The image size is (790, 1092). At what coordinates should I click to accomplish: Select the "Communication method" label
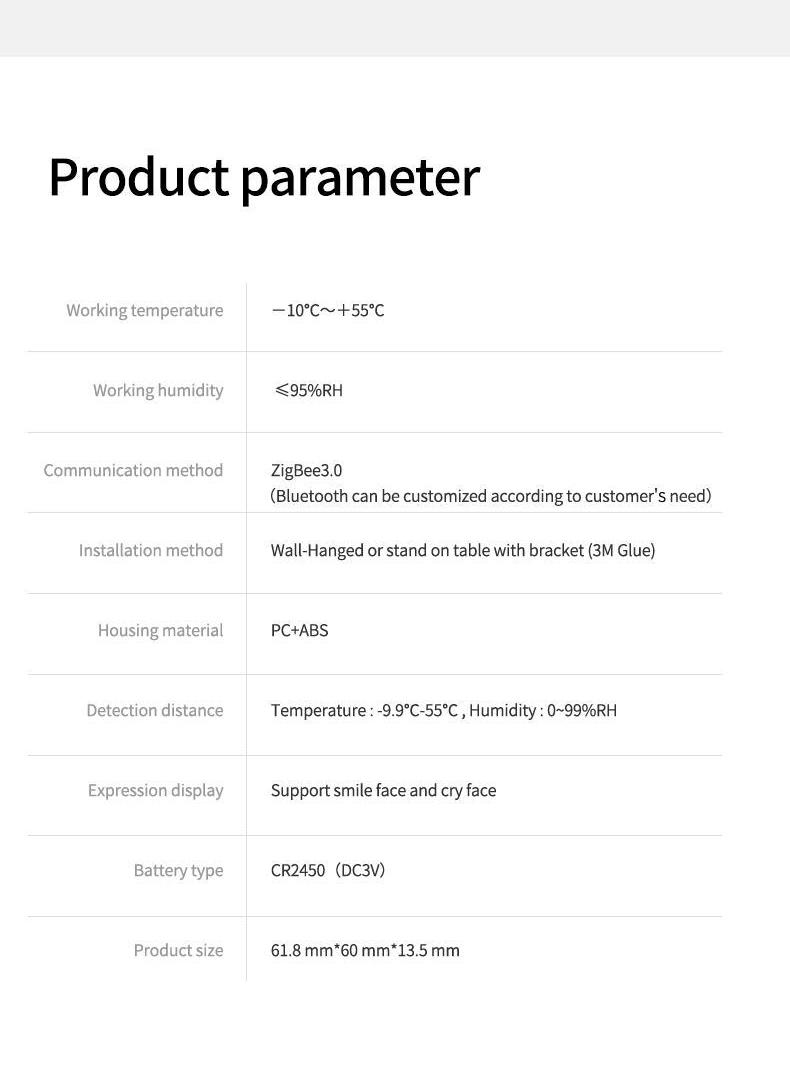tap(133, 470)
